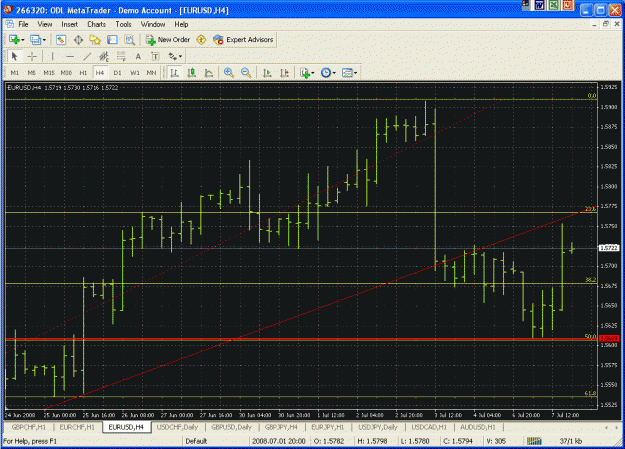Toggle the Auto Scroll icon
This screenshot has height=449, width=625.
click(x=267, y=73)
